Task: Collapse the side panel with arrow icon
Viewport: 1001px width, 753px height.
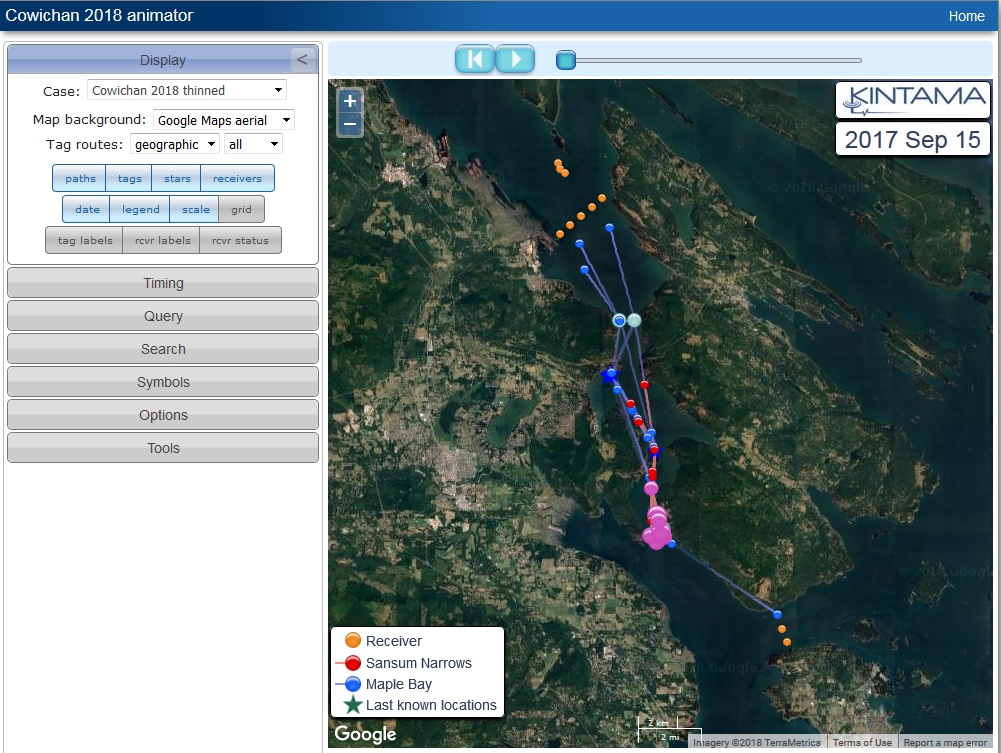Action: pos(302,60)
